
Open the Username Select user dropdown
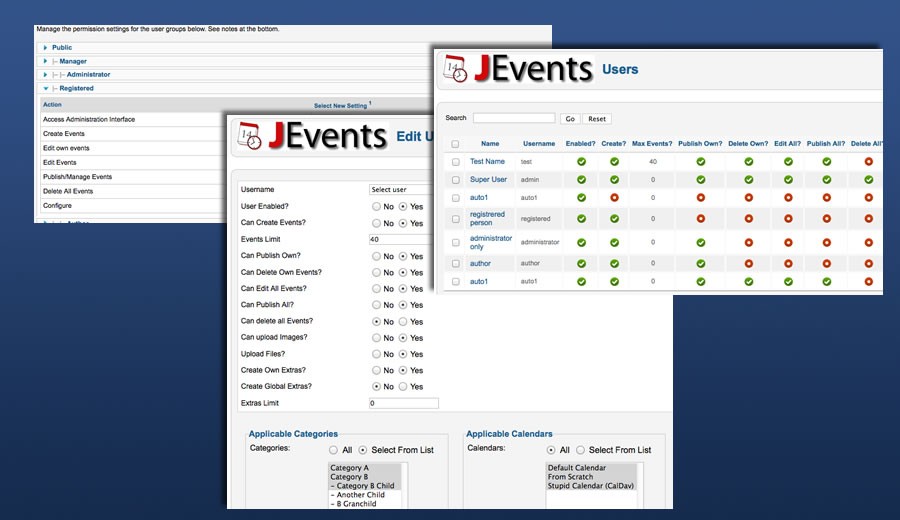400,190
